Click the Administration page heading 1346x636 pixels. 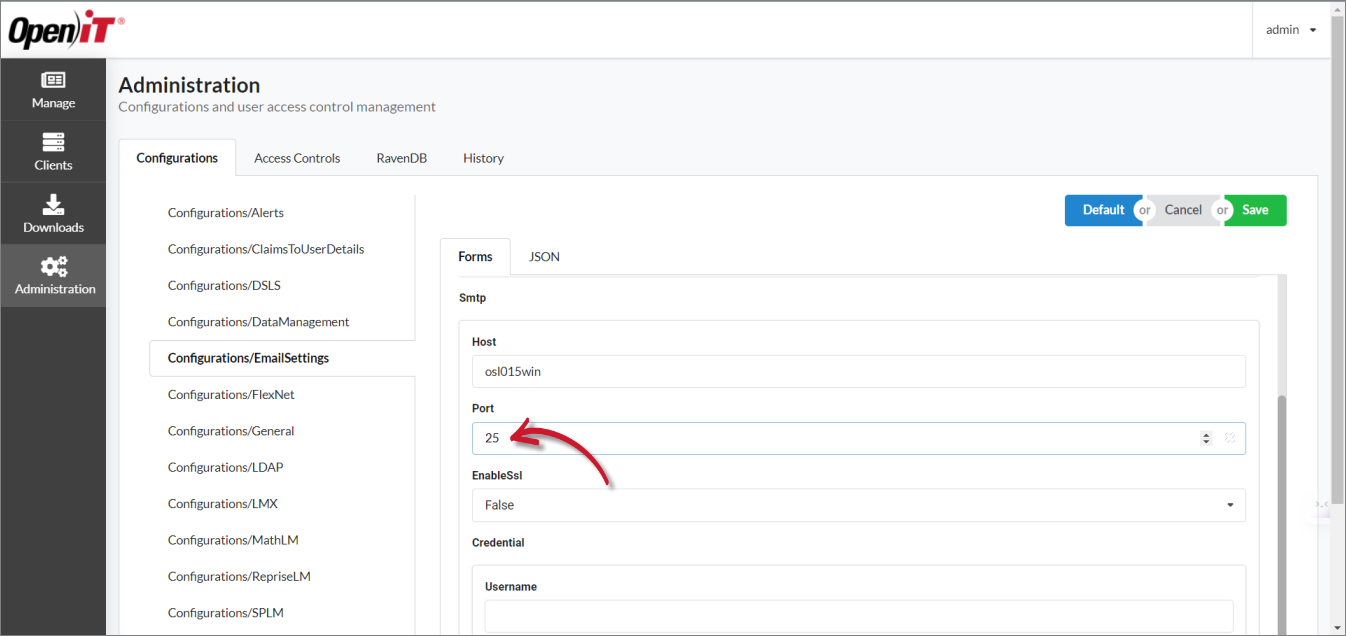pos(189,85)
